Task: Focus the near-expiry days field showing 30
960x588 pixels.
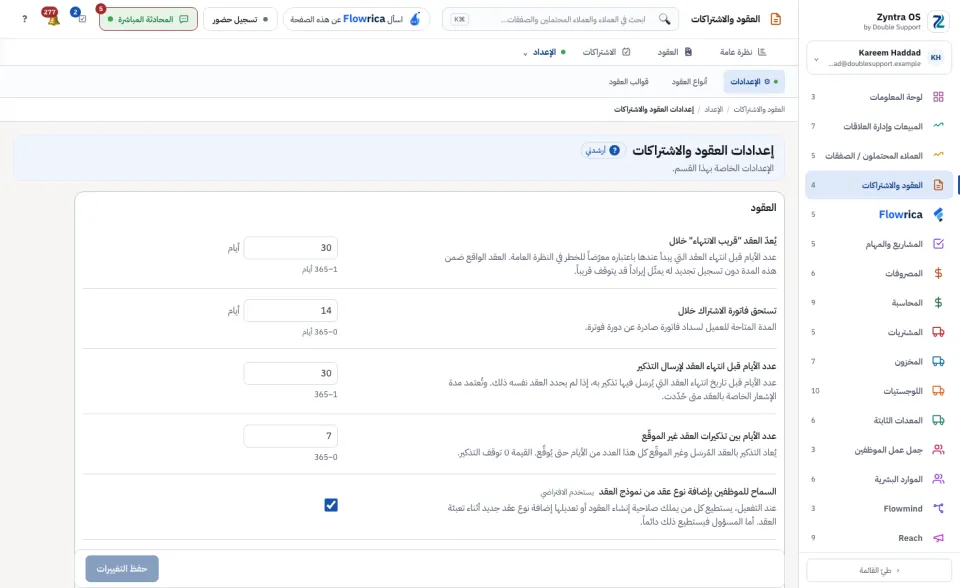Action: tap(290, 247)
